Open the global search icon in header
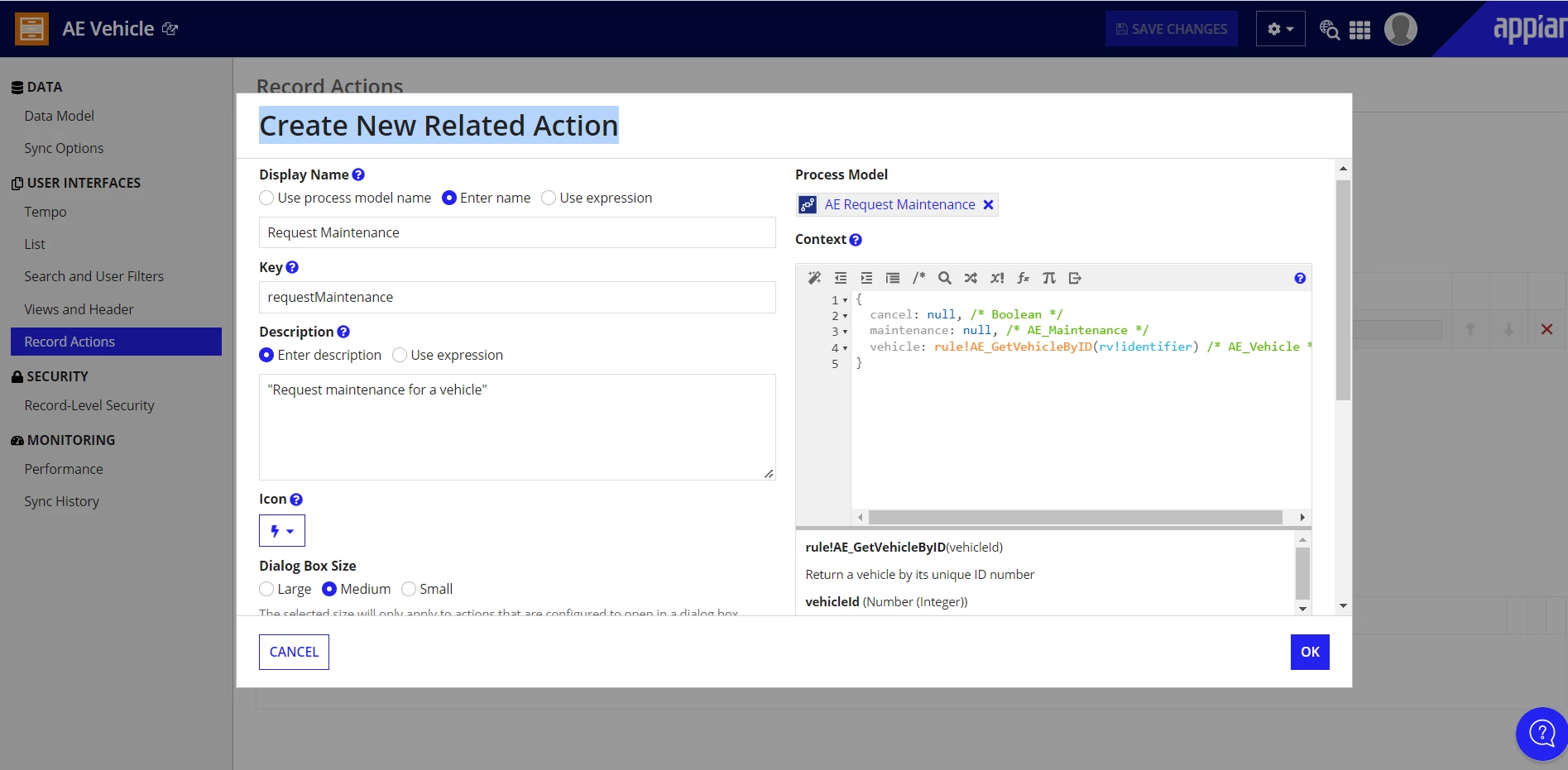The image size is (1568, 770). click(x=1330, y=29)
